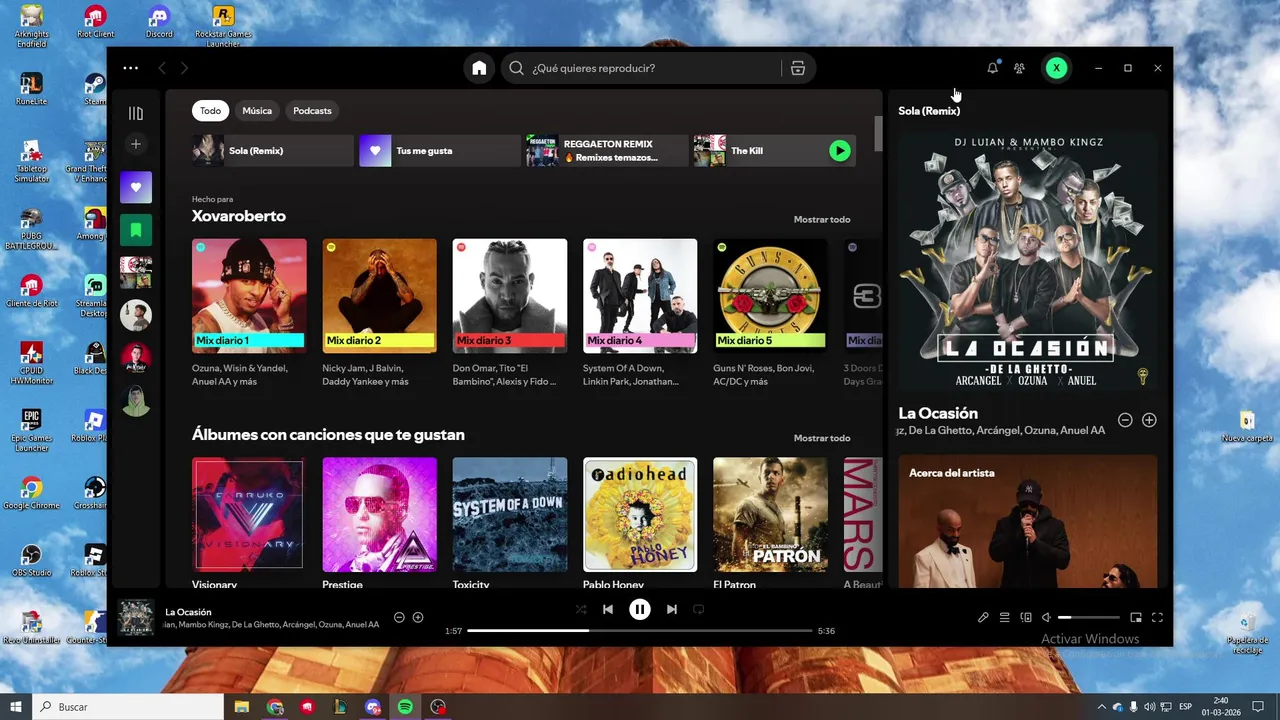
Task: Go forward with the right arrow
Action: coord(184,68)
